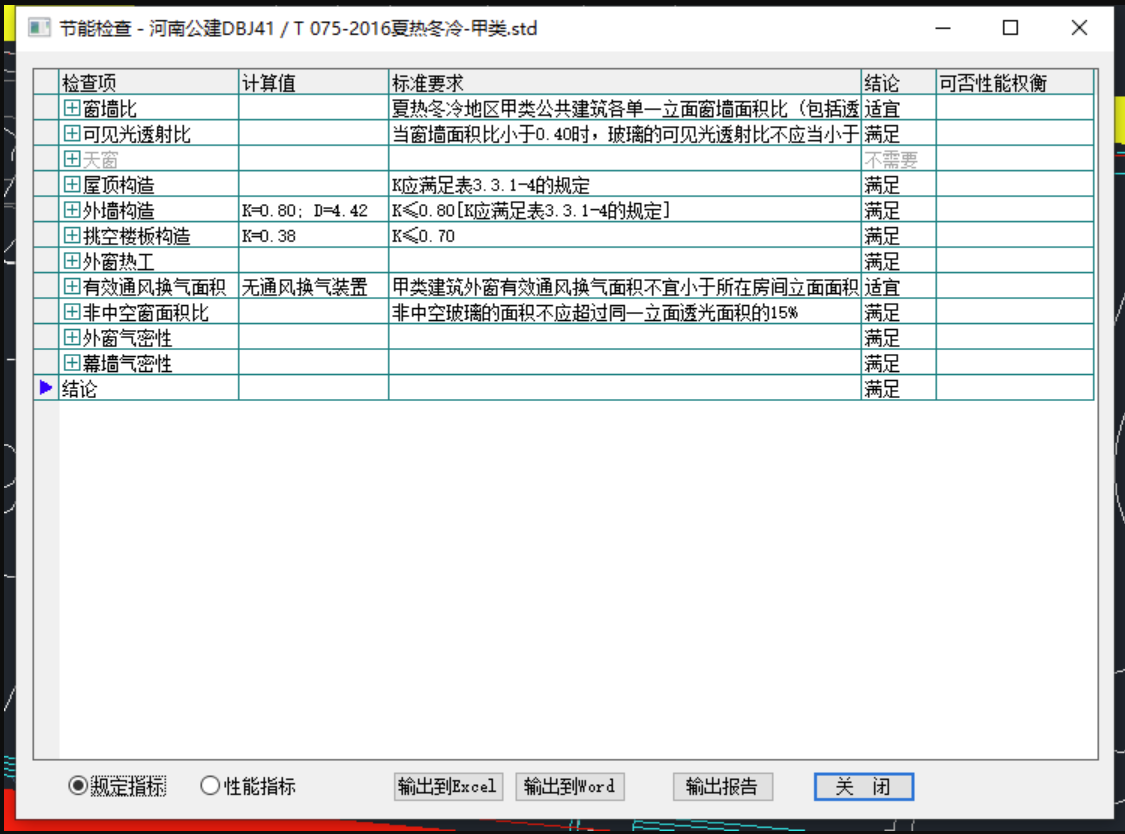Expand the 屋顶构造 row

coord(72,185)
